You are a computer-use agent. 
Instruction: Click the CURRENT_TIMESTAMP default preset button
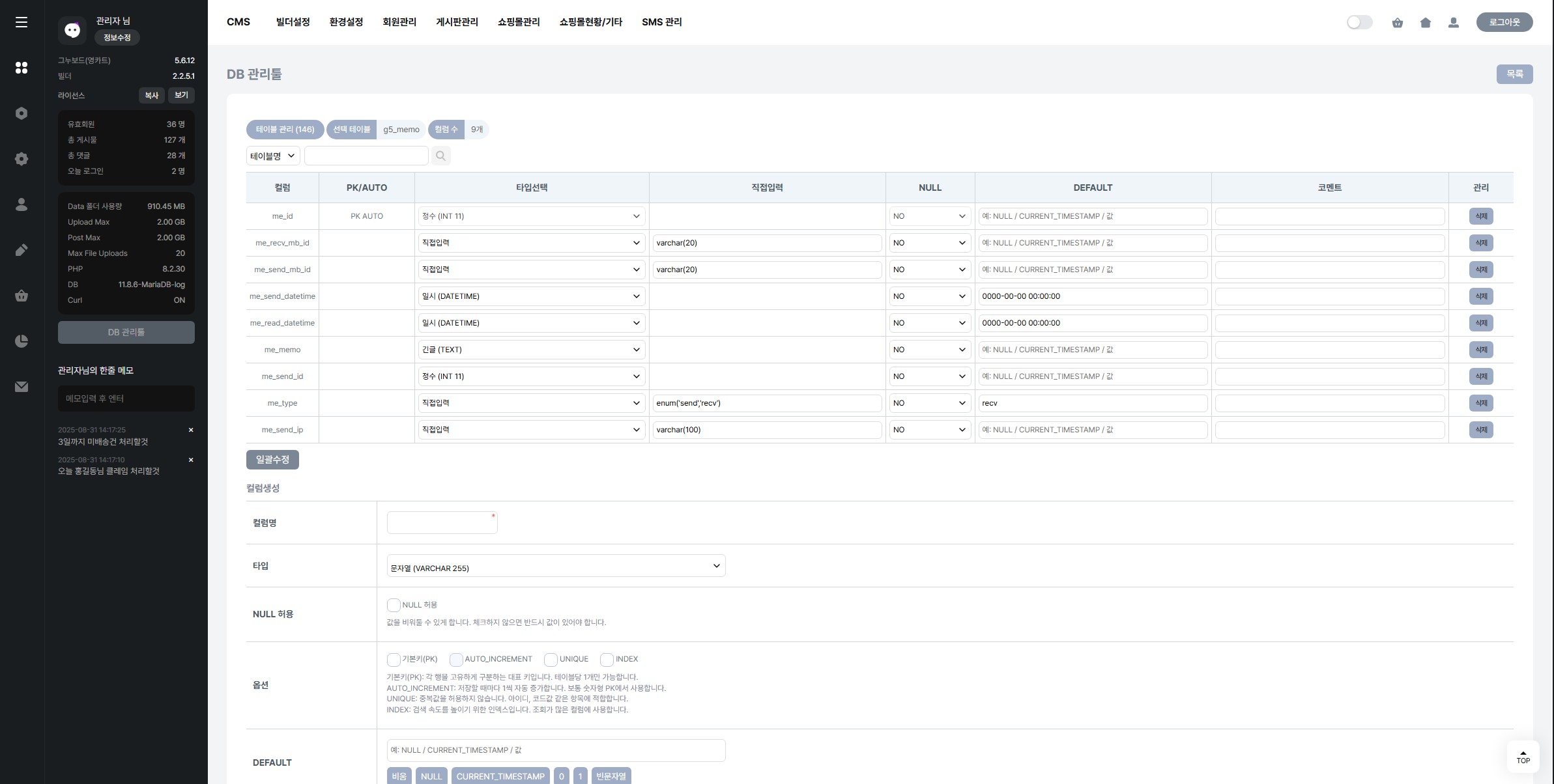click(x=500, y=776)
